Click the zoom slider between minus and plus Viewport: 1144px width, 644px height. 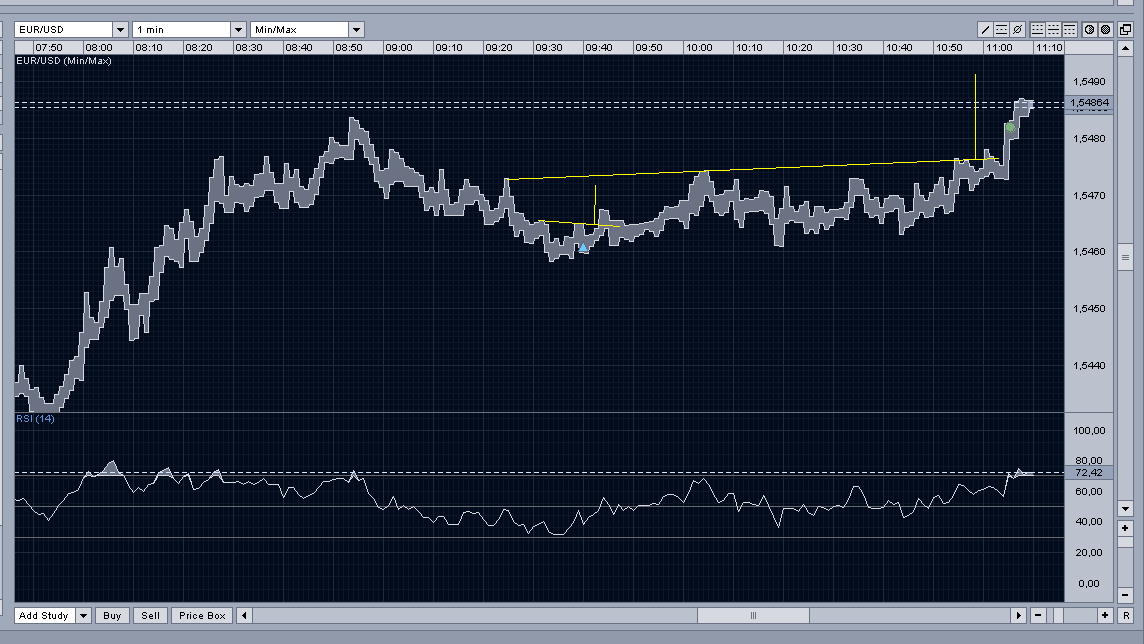point(1072,616)
